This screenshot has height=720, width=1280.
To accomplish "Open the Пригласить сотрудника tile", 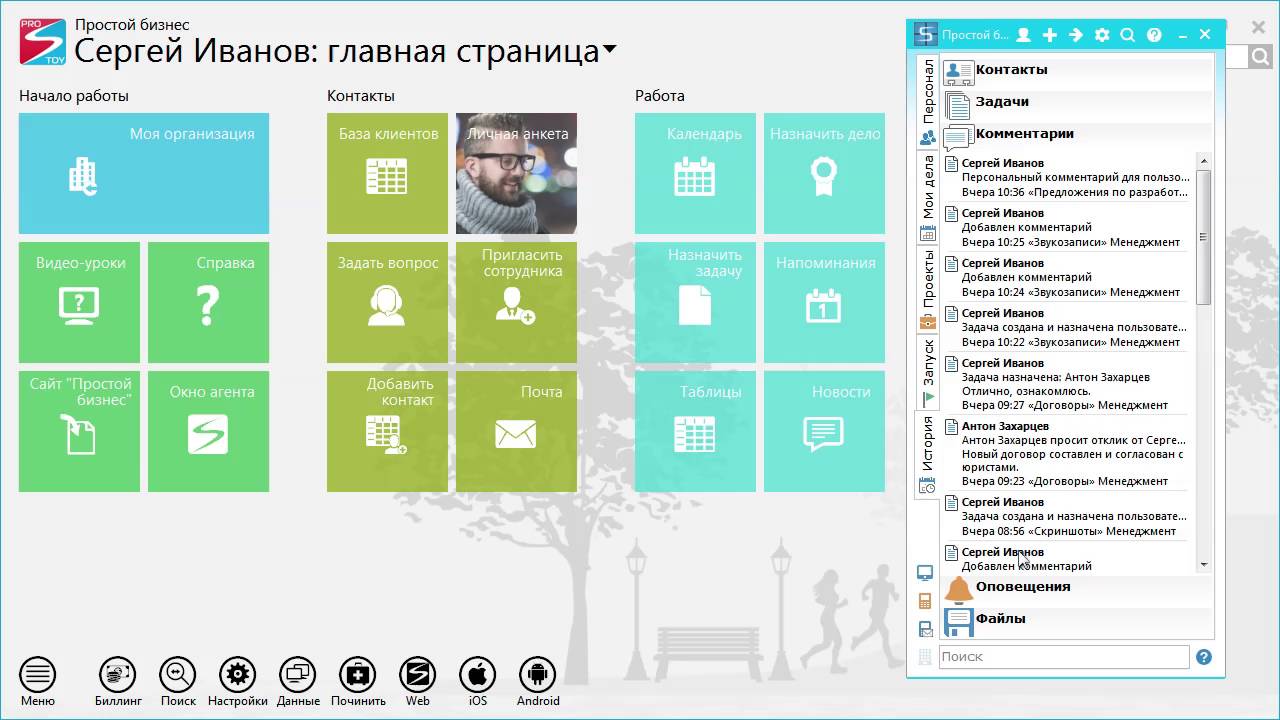I will [x=516, y=302].
